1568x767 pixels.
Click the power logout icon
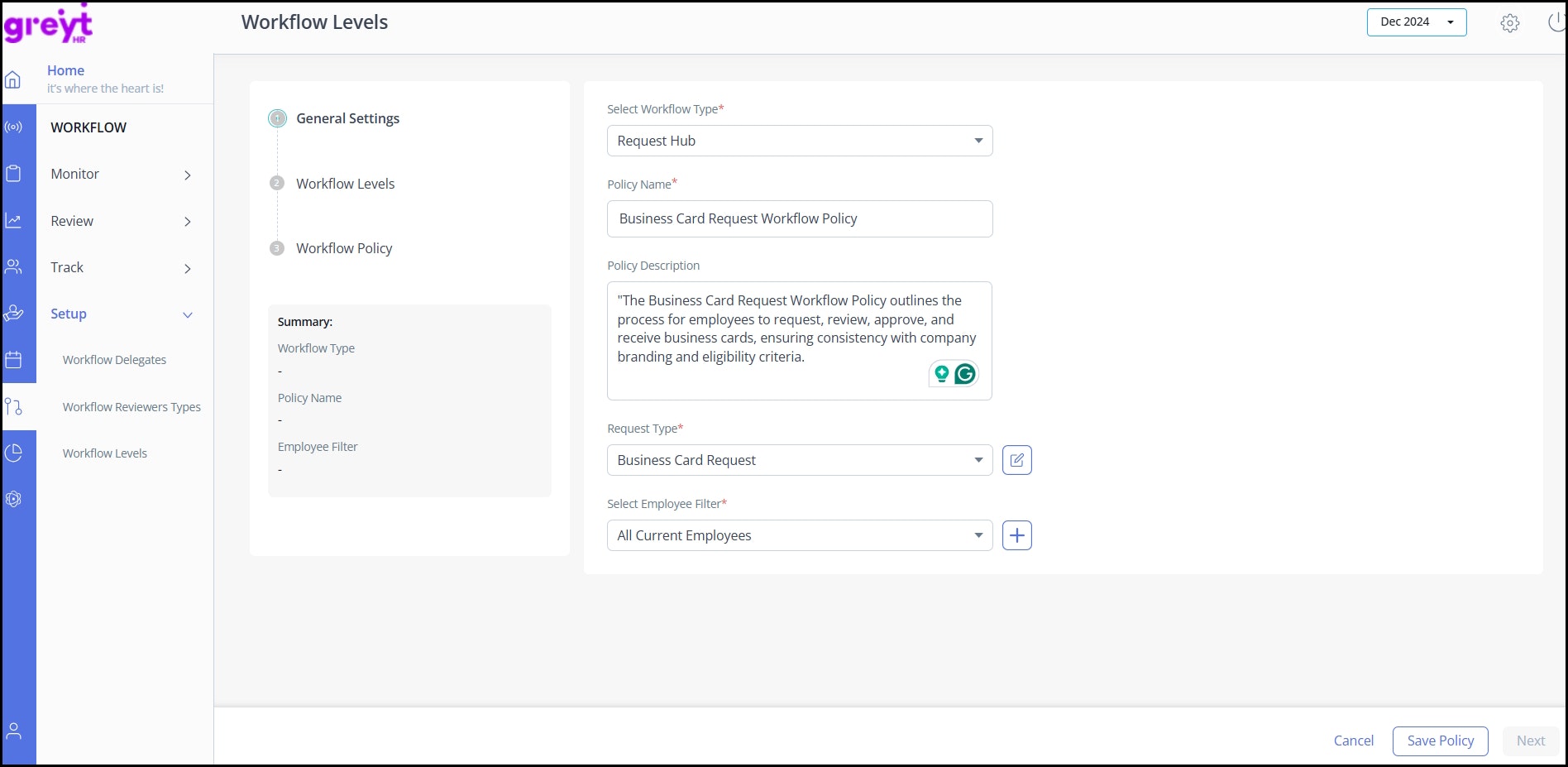pyautogui.click(x=1557, y=22)
